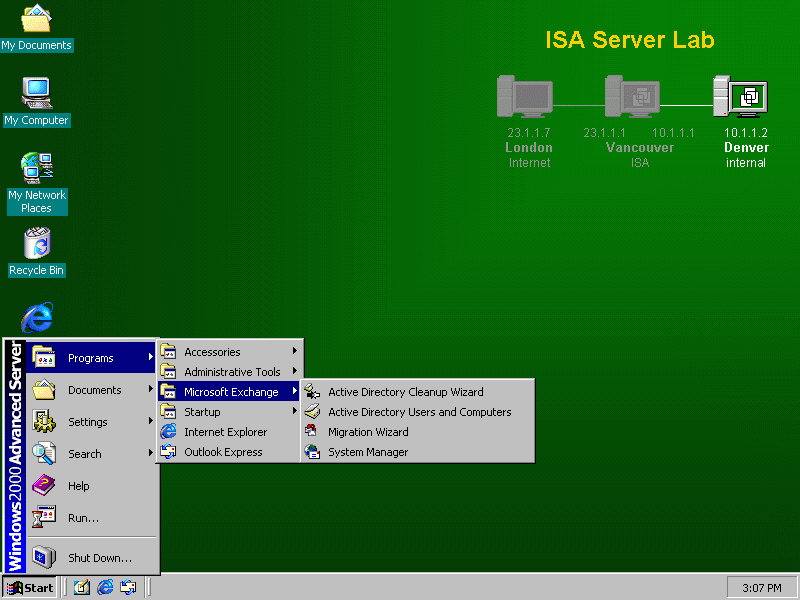The width and height of the screenshot is (800, 600).
Task: Launch Internet Explorer from the taskbar quick launch
Action: [105, 587]
